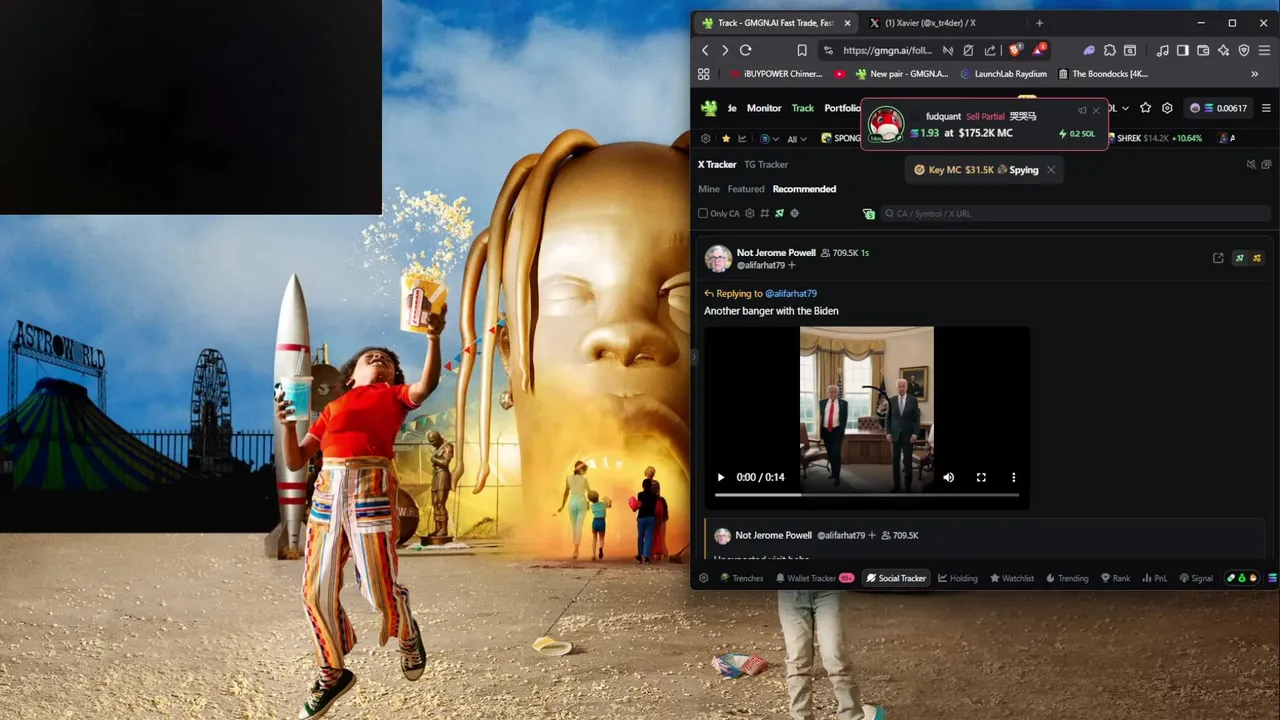
Task: Open the bookmarks apps grid icon
Action: (704, 74)
